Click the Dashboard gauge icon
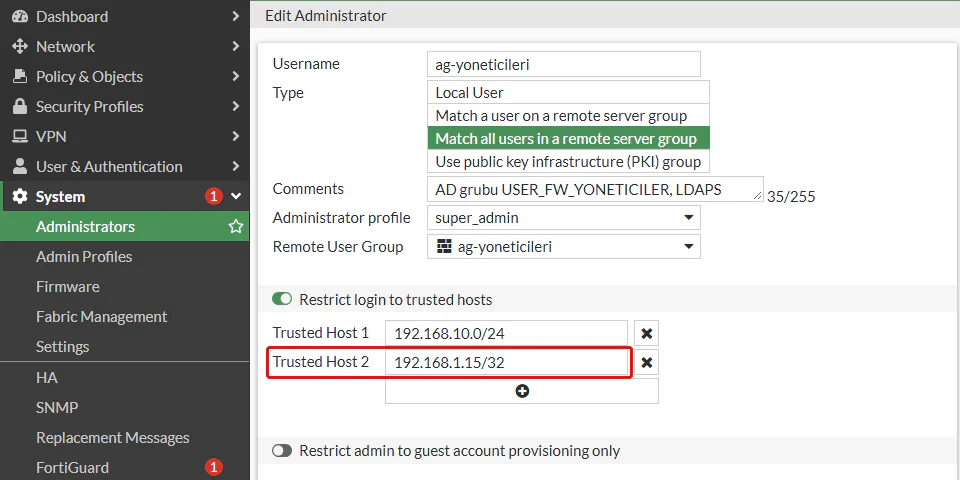 [x=20, y=17]
